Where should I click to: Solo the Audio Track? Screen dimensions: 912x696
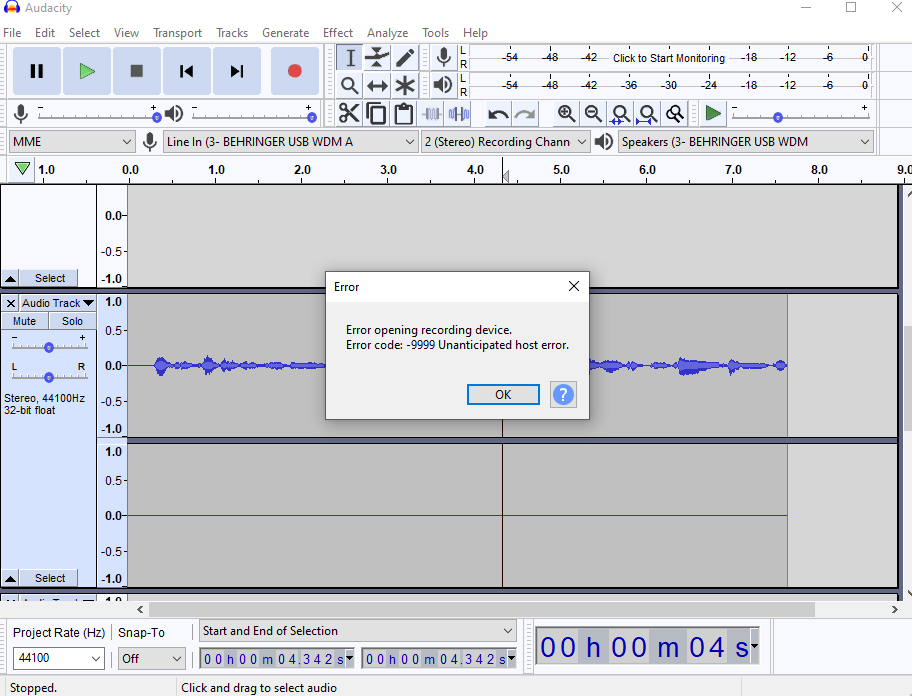coord(71,320)
